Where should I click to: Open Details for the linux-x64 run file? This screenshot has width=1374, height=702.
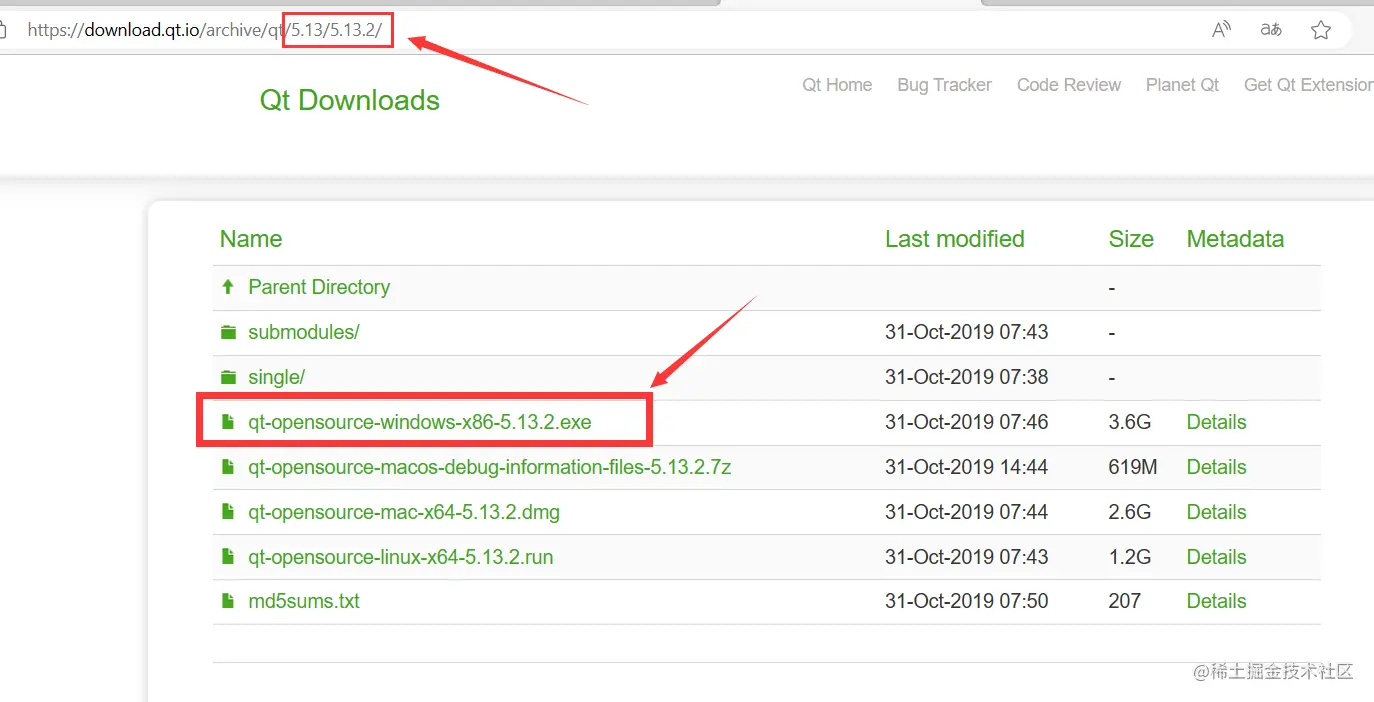tap(1216, 557)
